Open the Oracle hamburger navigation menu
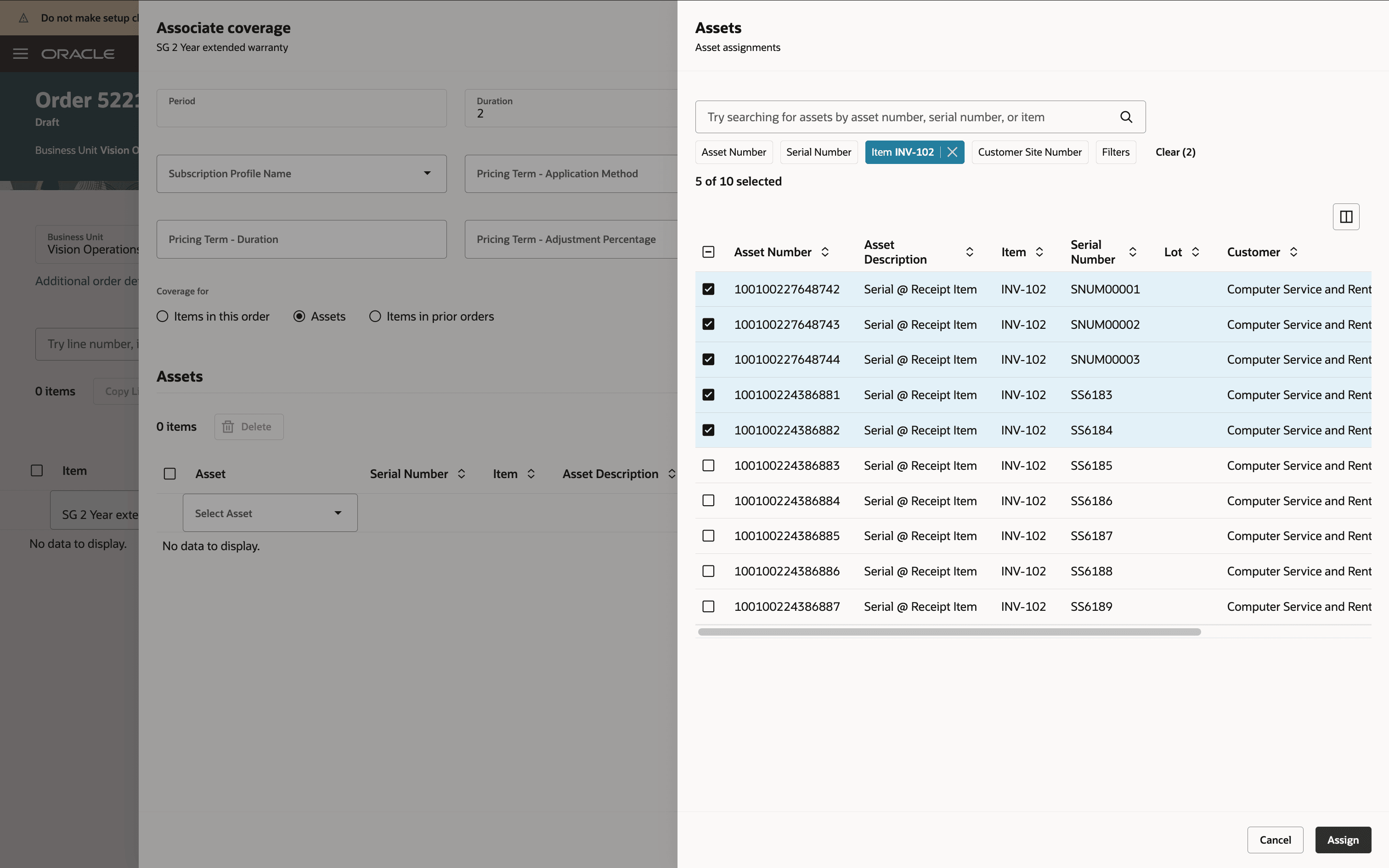The width and height of the screenshot is (1389, 868). 21,54
